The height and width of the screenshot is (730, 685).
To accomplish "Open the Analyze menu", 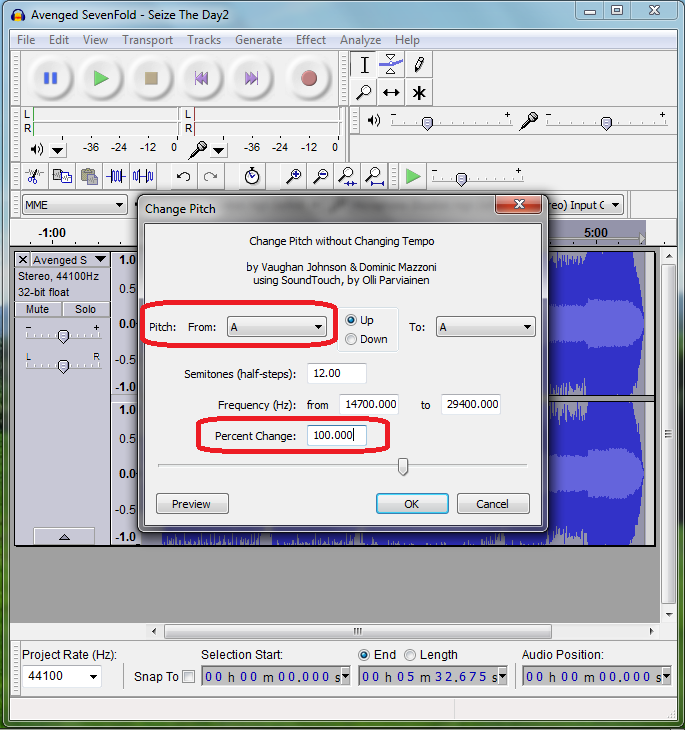I will pos(360,40).
